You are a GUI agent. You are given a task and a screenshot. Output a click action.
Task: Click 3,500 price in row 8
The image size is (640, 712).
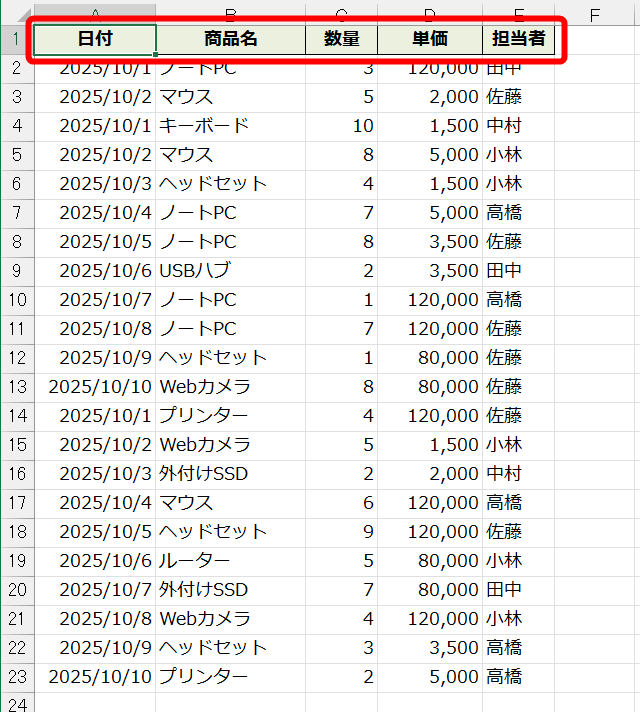tap(430, 242)
